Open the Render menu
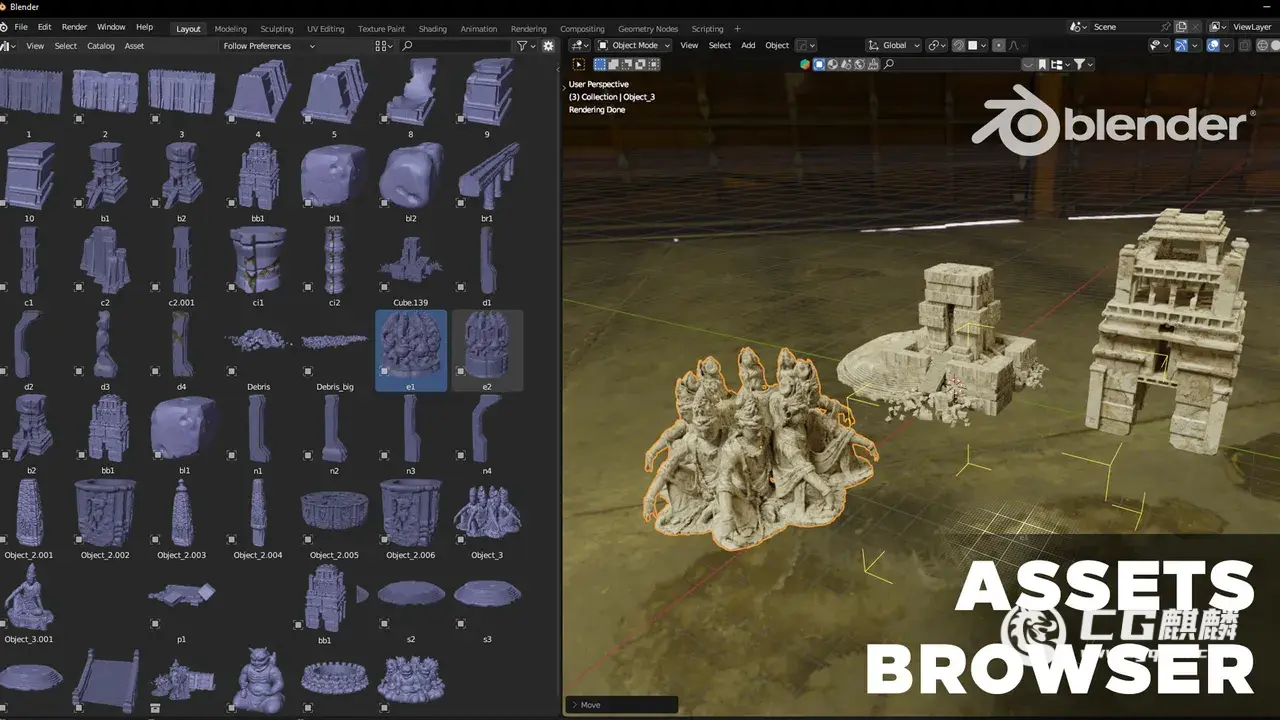 coord(74,27)
